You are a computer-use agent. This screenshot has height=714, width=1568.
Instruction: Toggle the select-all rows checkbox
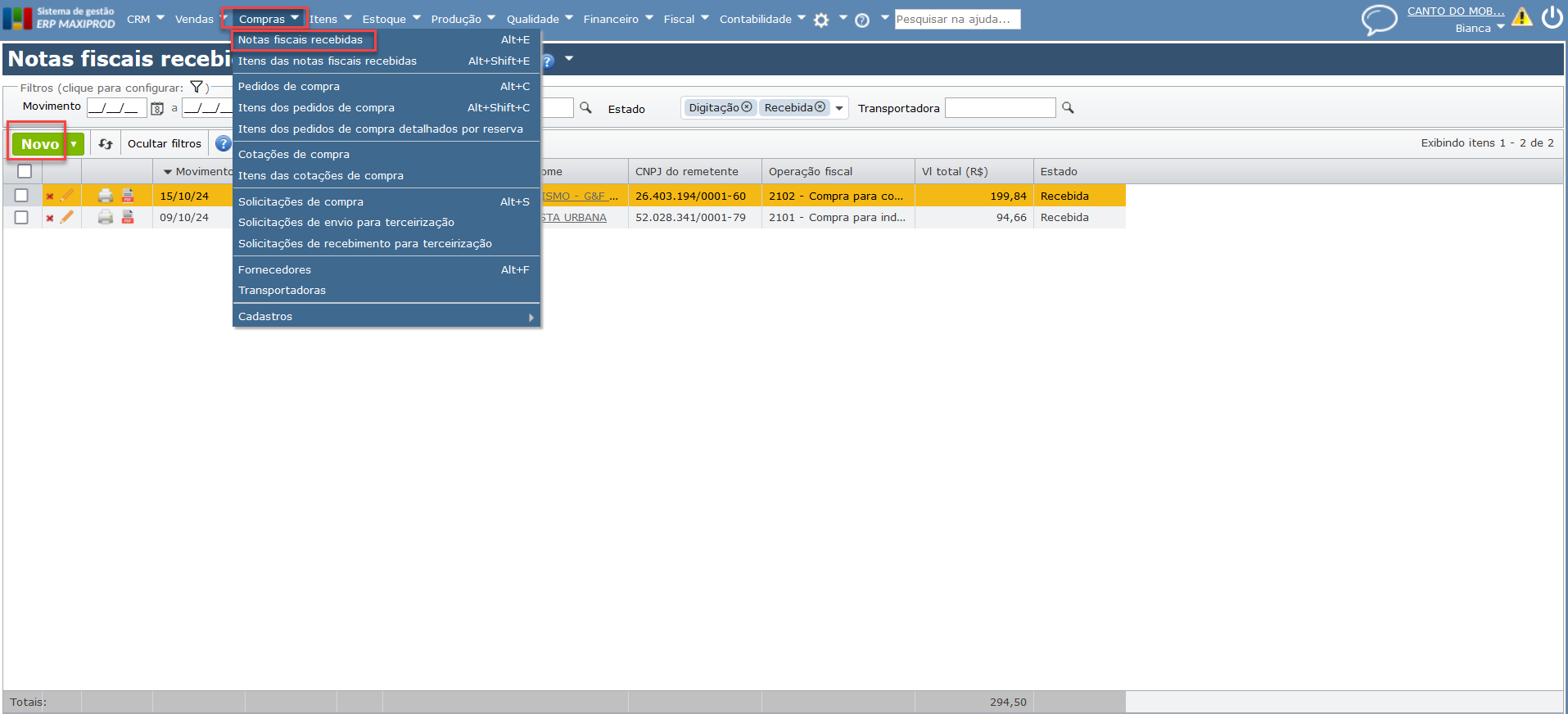[25, 171]
